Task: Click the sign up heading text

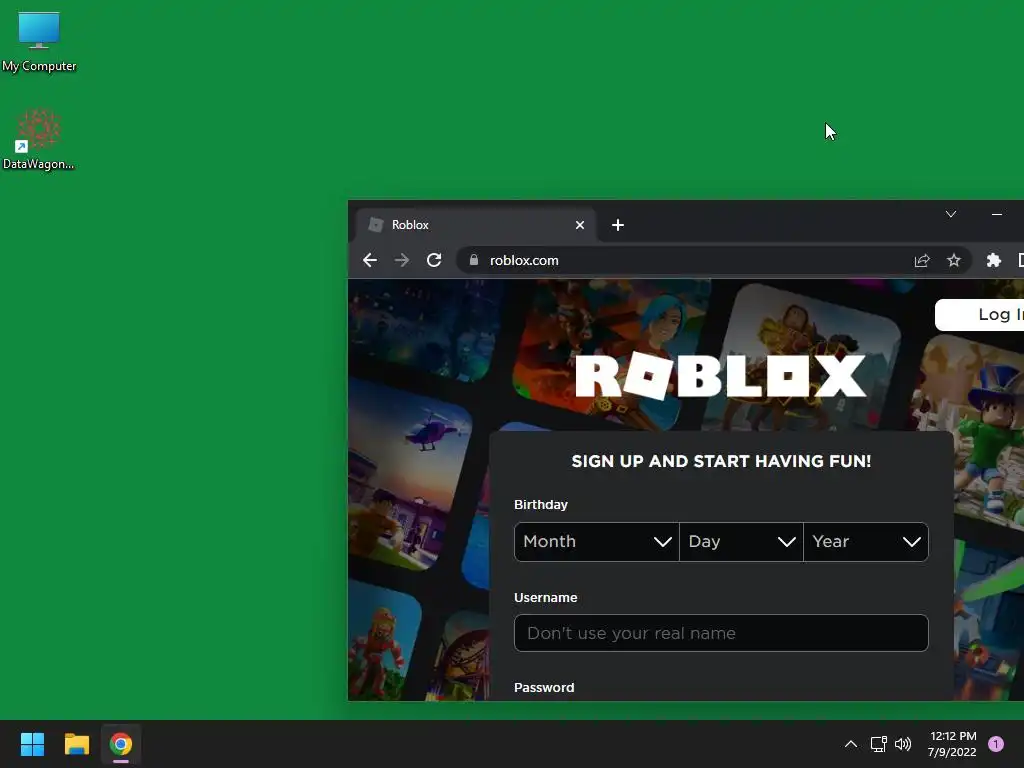Action: coord(721,461)
